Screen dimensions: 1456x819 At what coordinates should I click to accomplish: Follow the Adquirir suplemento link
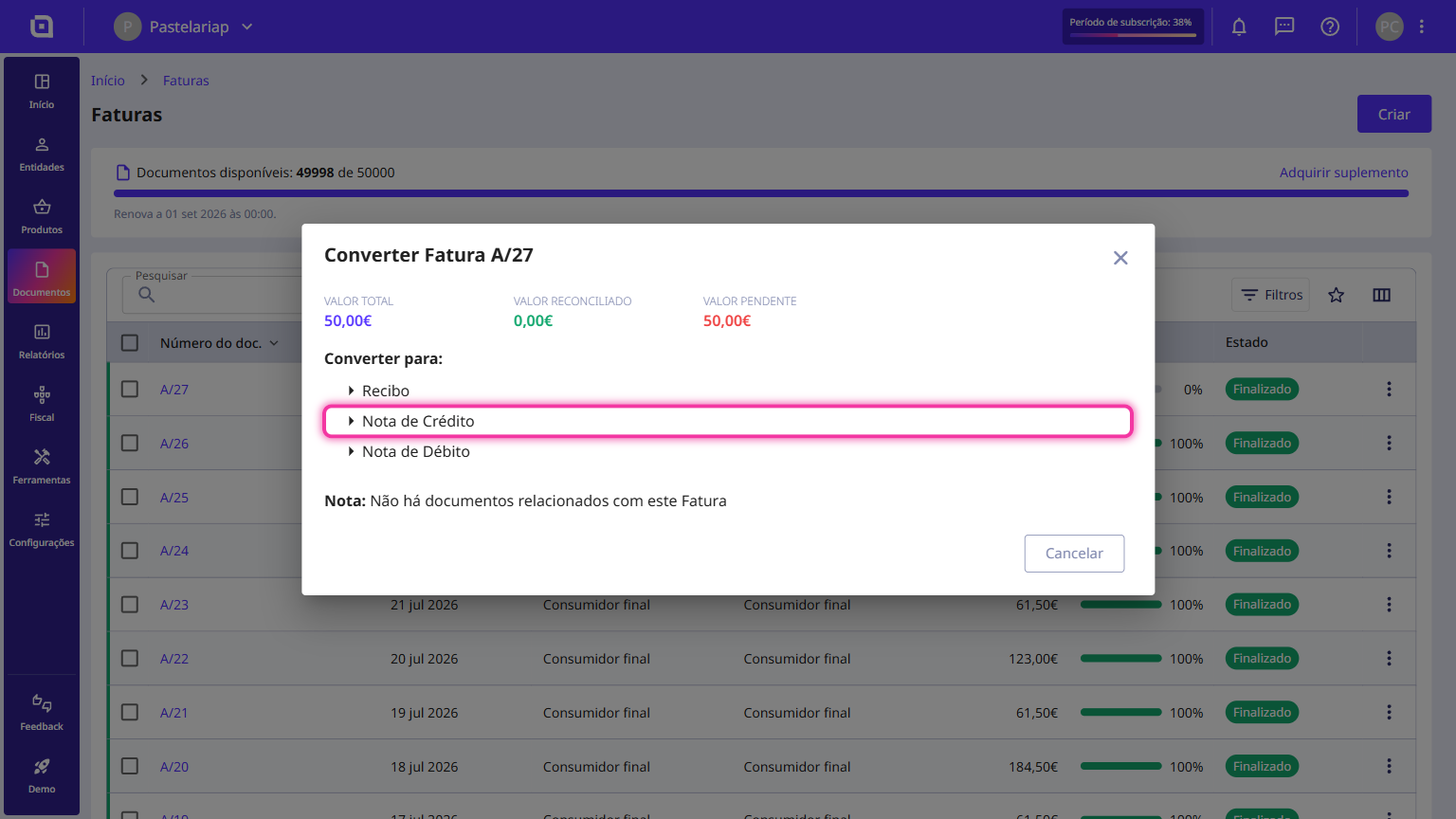1343,173
